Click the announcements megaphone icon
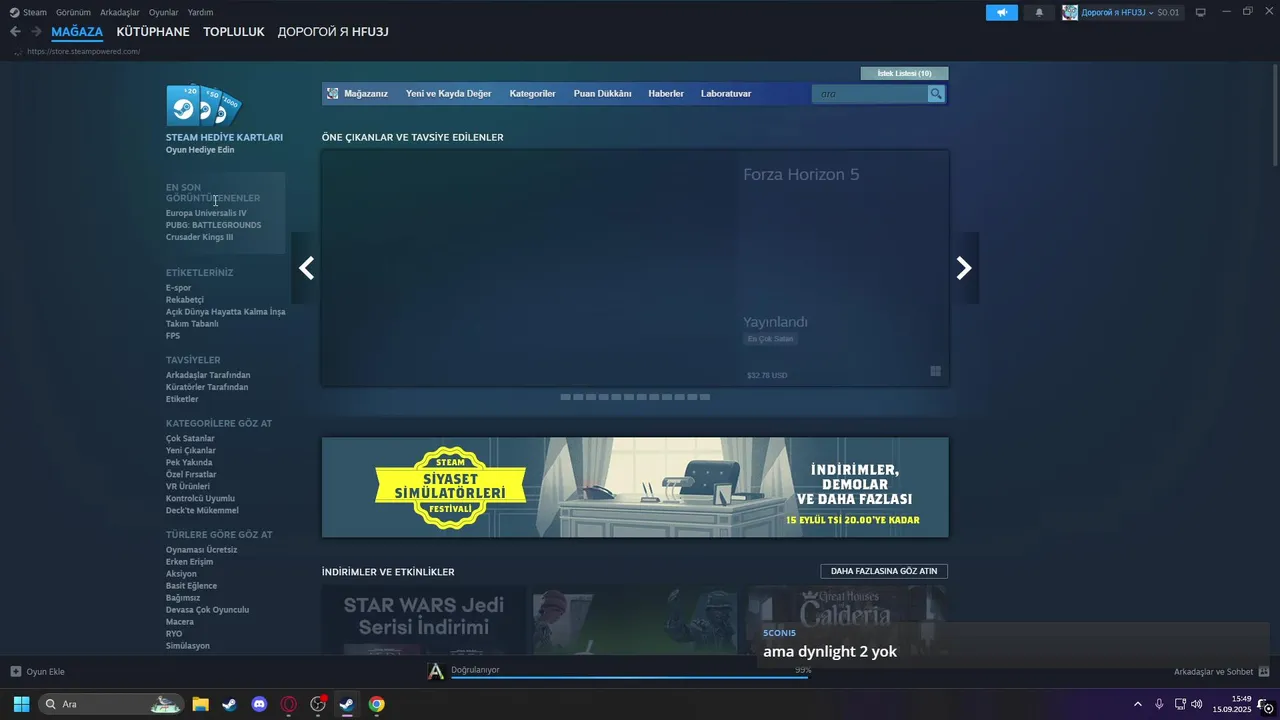 point(1001,13)
